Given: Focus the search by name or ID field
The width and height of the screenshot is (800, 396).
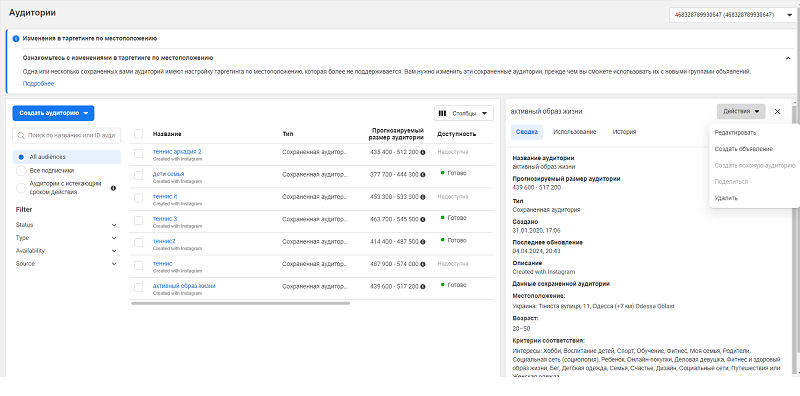Looking at the screenshot, I should (x=67, y=136).
